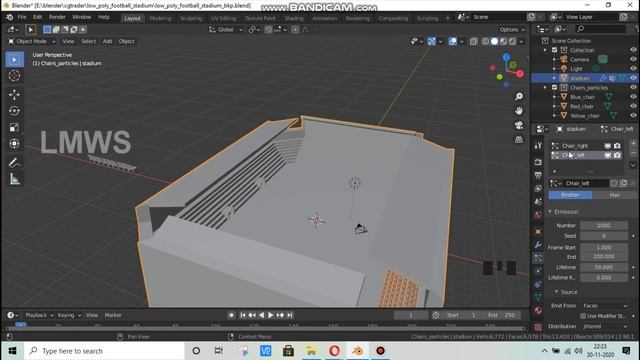This screenshot has width=640, height=360.
Task: Open the Distribution Jittered dropdown
Action: click(604, 326)
